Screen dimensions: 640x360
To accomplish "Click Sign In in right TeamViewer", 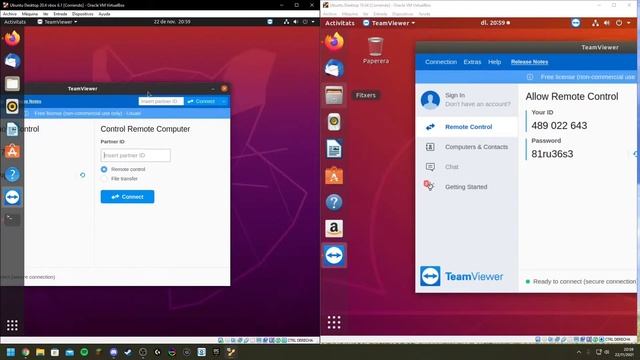I will (x=455, y=95).
